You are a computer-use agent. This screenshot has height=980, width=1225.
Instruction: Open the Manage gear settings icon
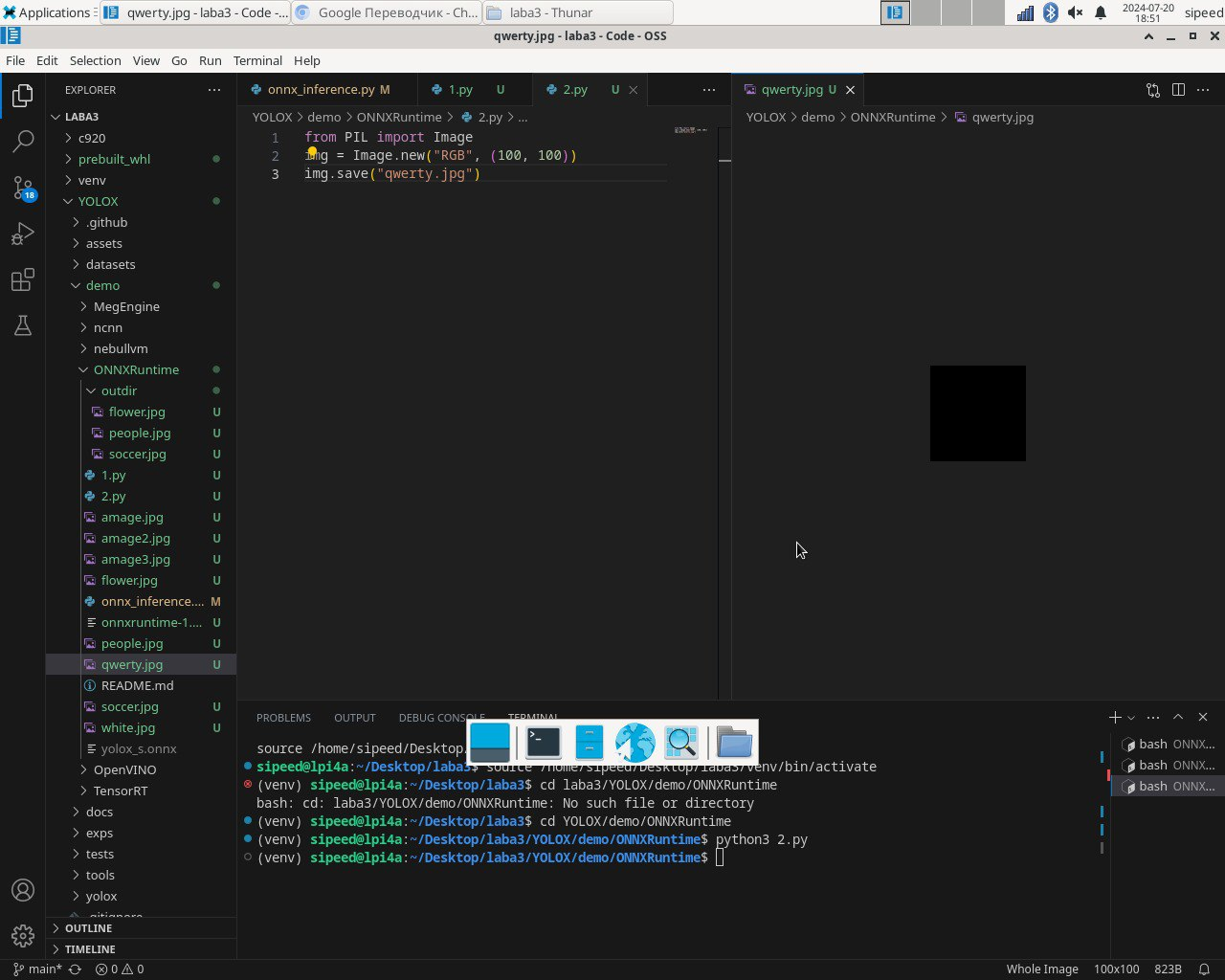23,935
